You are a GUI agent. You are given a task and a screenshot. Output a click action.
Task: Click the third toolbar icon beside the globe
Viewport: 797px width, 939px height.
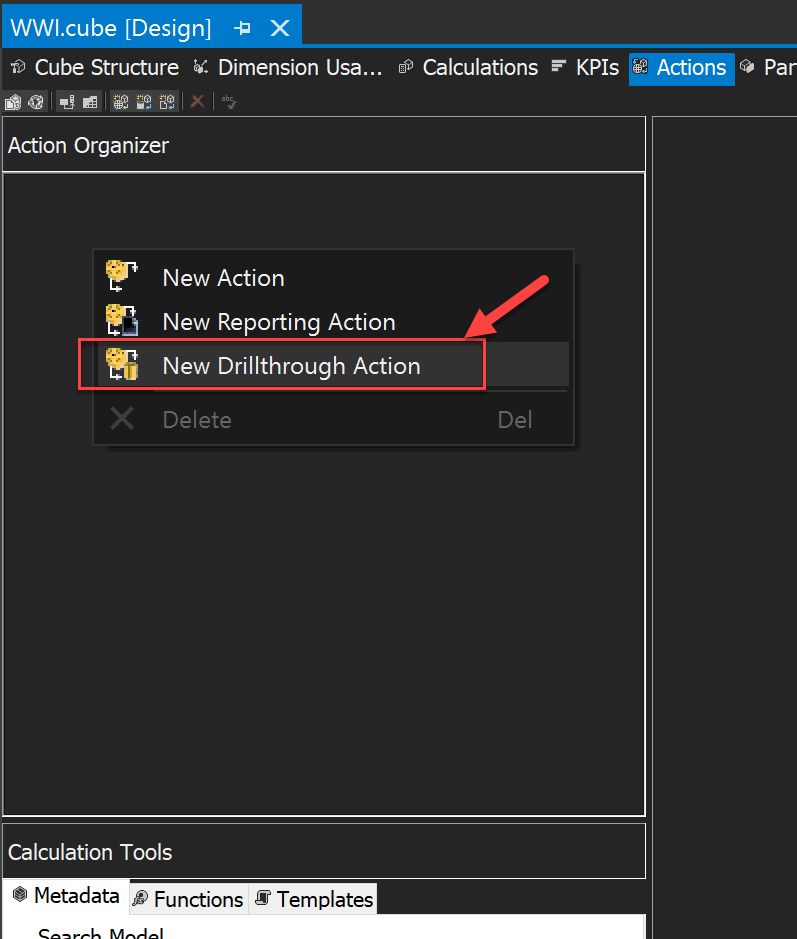[67, 101]
